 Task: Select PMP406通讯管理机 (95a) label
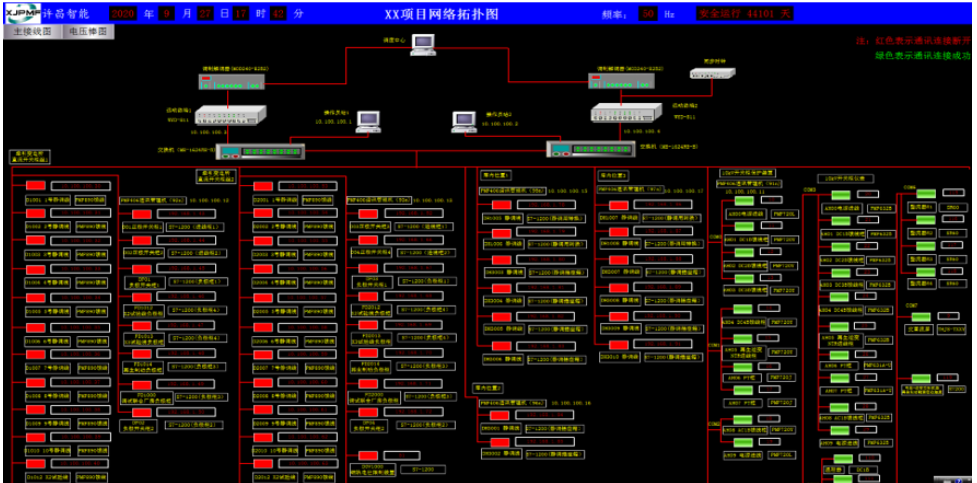coord(511,190)
